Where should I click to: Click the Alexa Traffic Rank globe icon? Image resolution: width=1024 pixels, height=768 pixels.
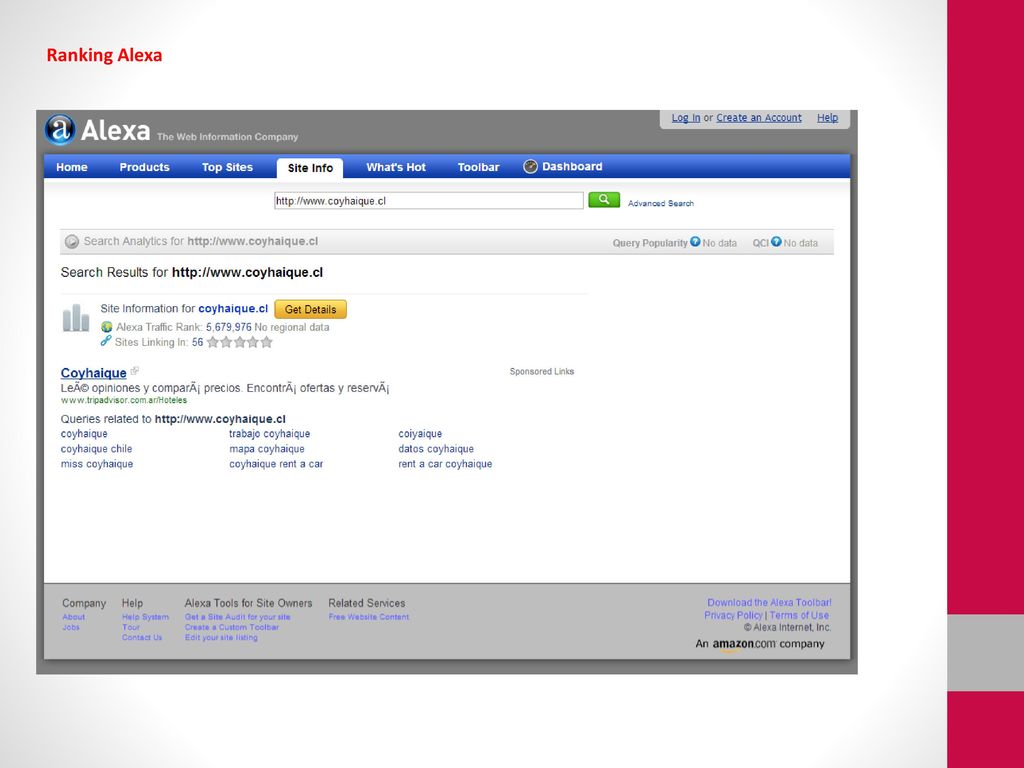pyautogui.click(x=106, y=327)
